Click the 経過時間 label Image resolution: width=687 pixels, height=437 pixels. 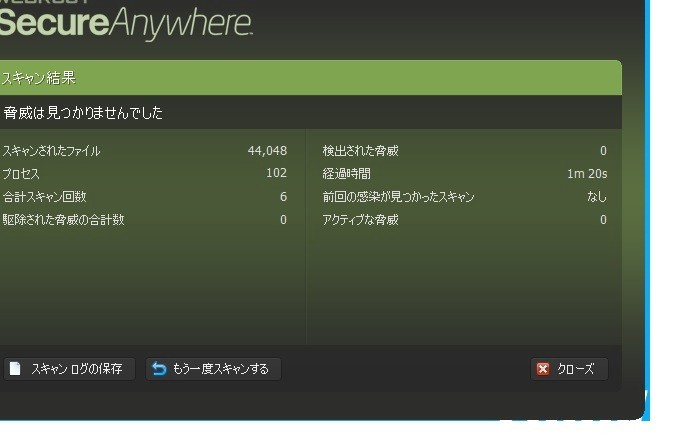pos(347,174)
